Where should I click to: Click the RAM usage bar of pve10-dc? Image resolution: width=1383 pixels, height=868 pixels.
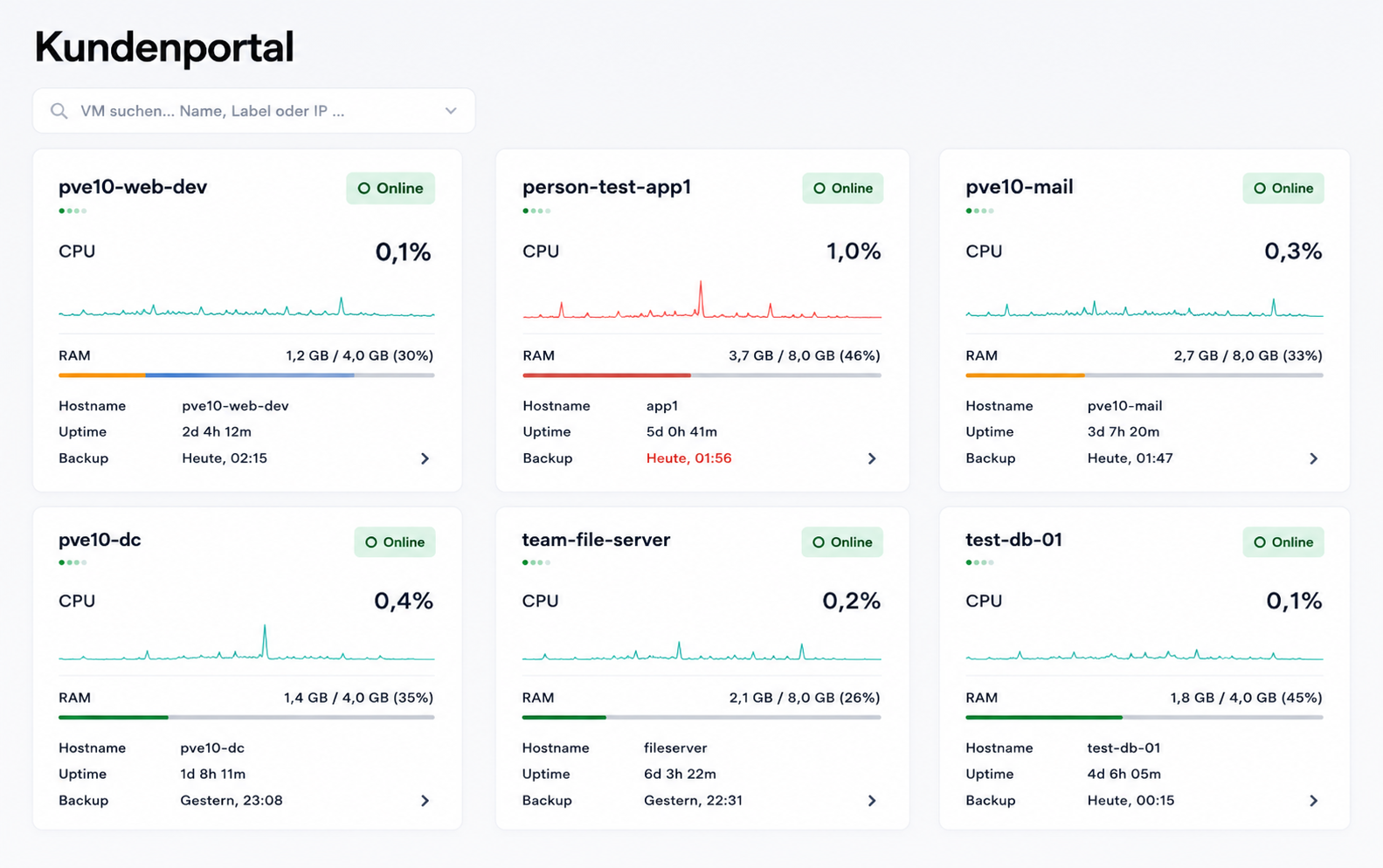246,718
